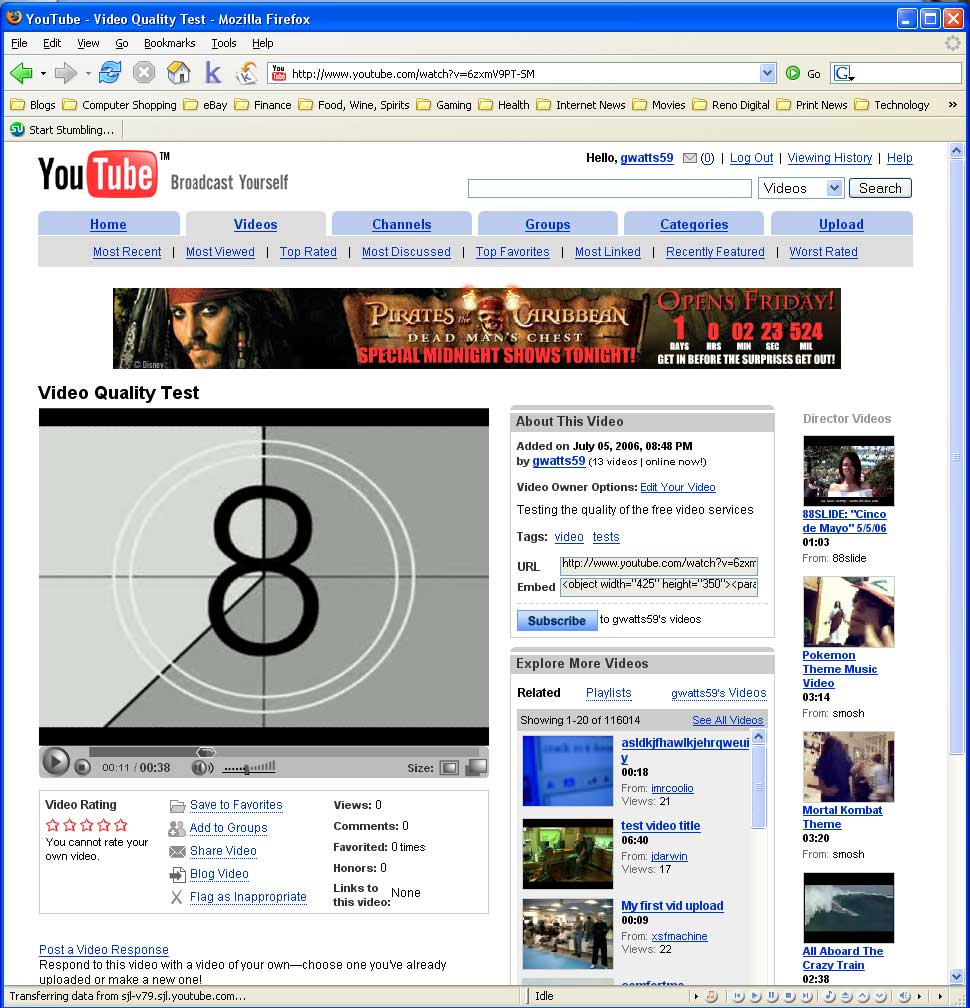970x1008 pixels.
Task: Switch to the Channels tab
Action: point(402,224)
